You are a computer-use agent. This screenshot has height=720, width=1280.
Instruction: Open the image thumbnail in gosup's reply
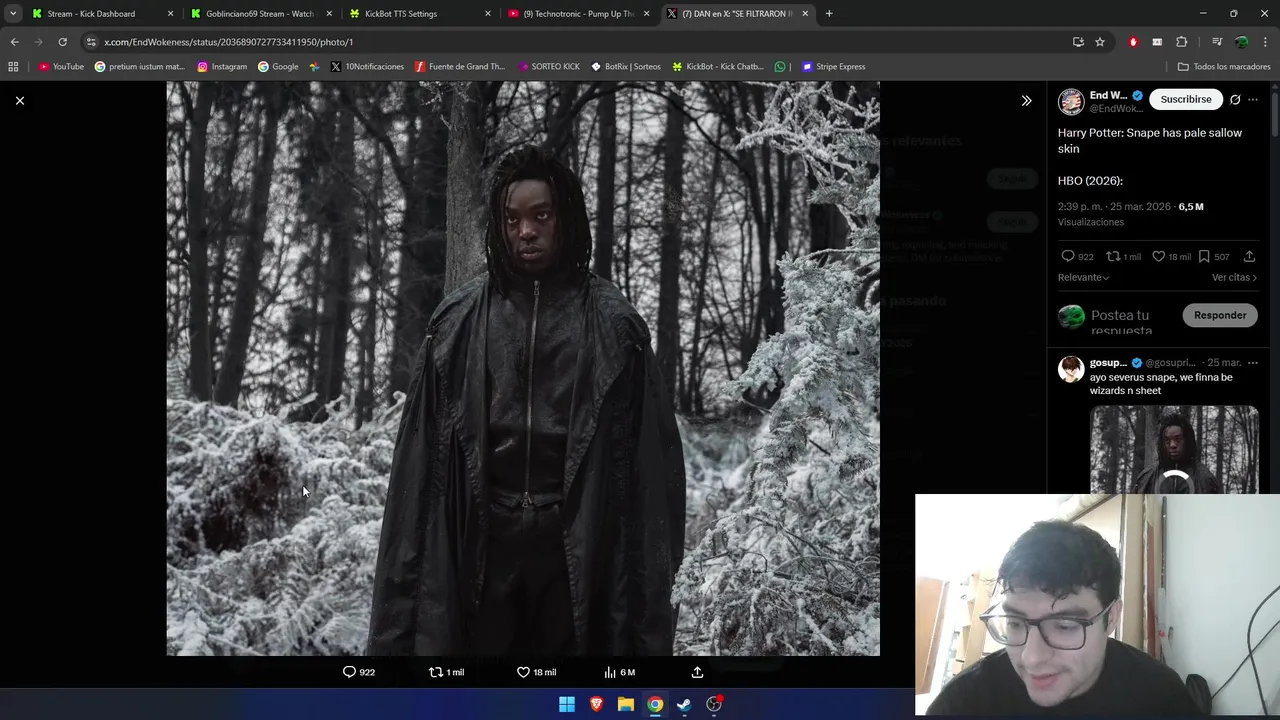[1174, 449]
